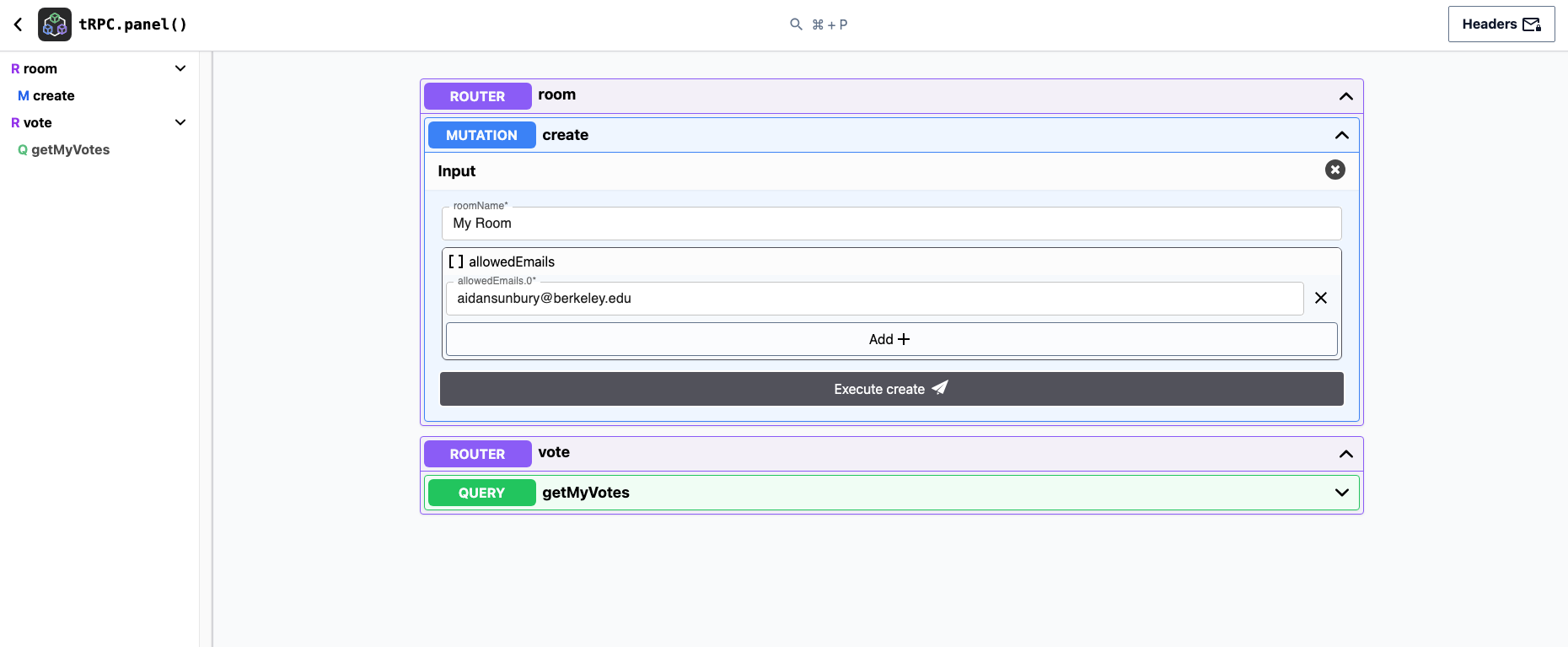Focus the roomName input field
The width and height of the screenshot is (1568, 647).
(890, 224)
